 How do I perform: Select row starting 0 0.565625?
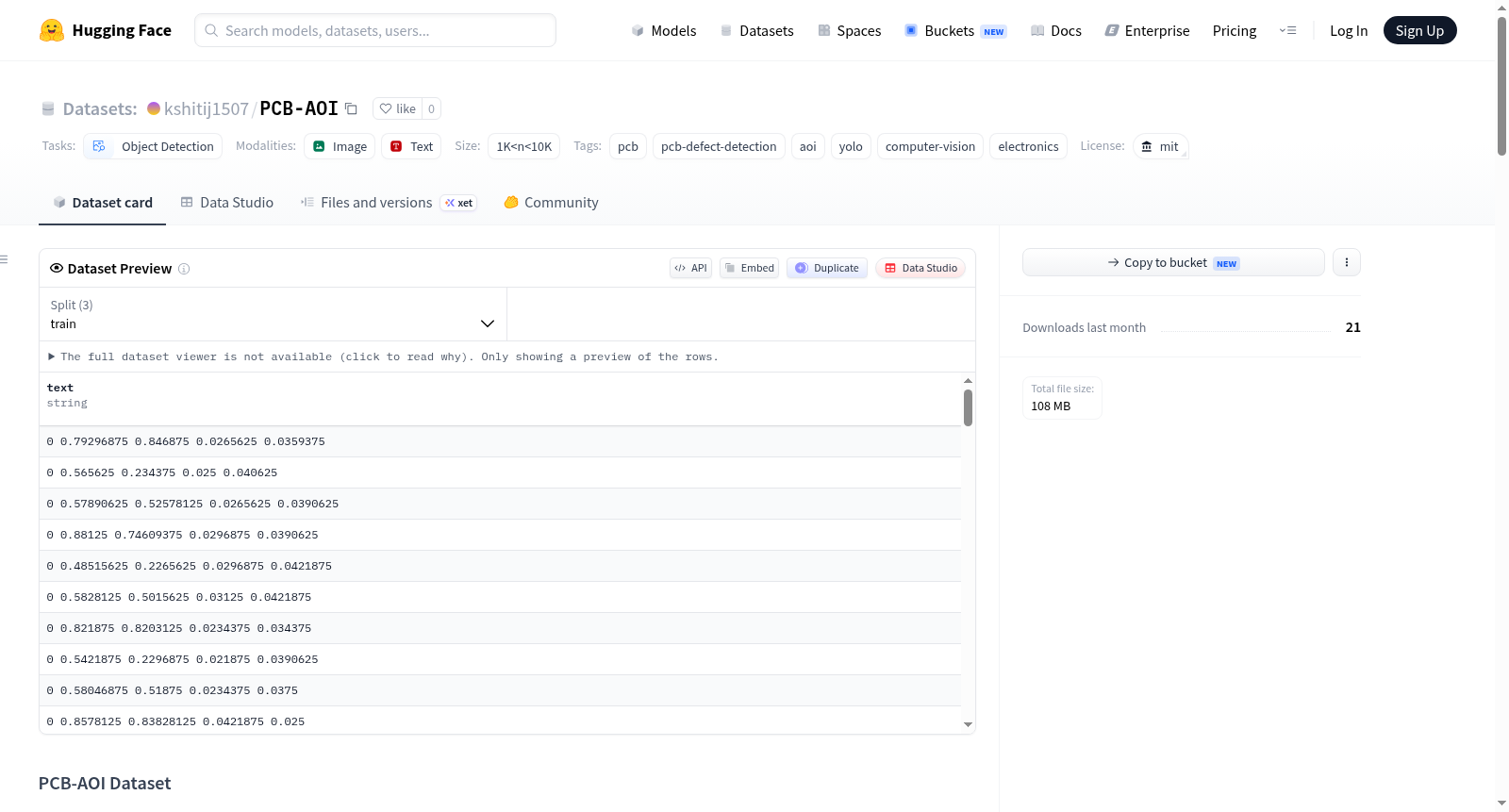[500, 472]
